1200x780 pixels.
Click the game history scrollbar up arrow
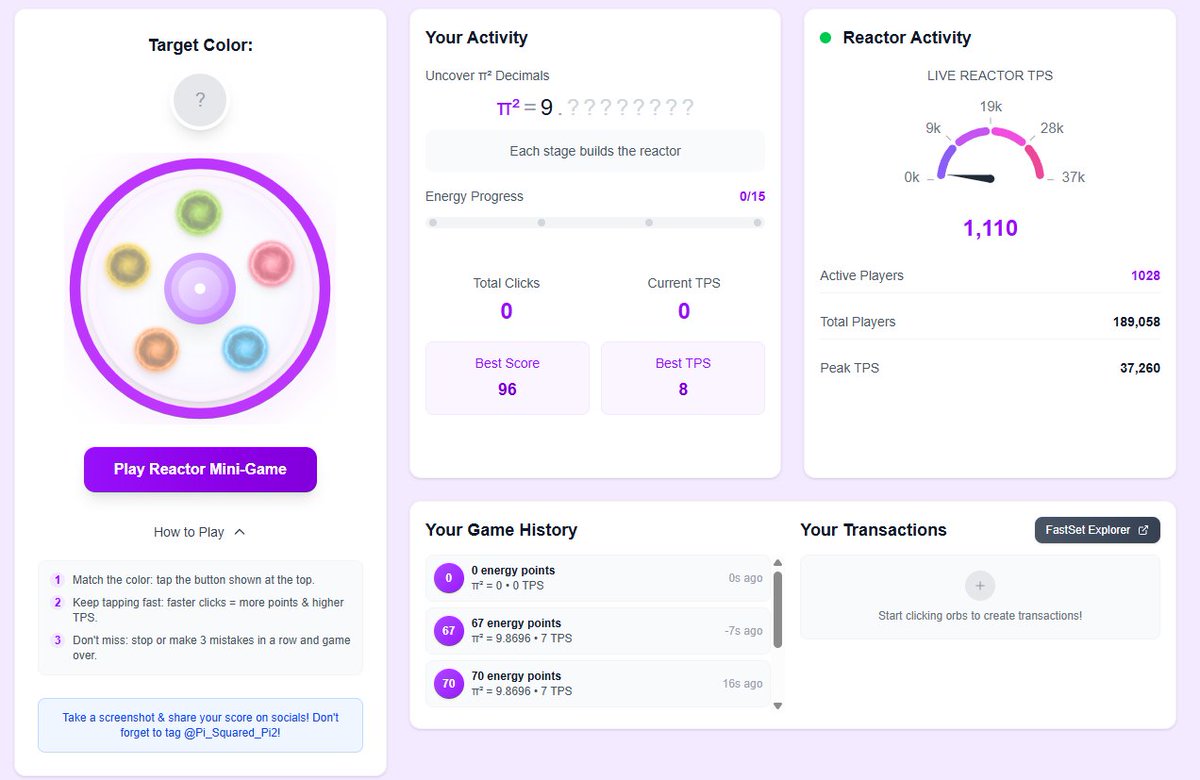(778, 563)
